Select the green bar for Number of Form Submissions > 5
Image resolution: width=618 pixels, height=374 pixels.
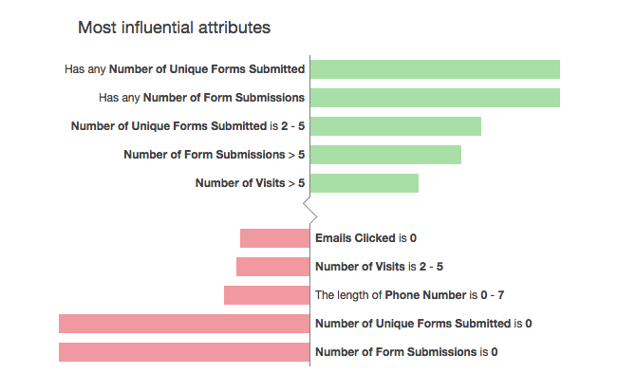click(386, 154)
